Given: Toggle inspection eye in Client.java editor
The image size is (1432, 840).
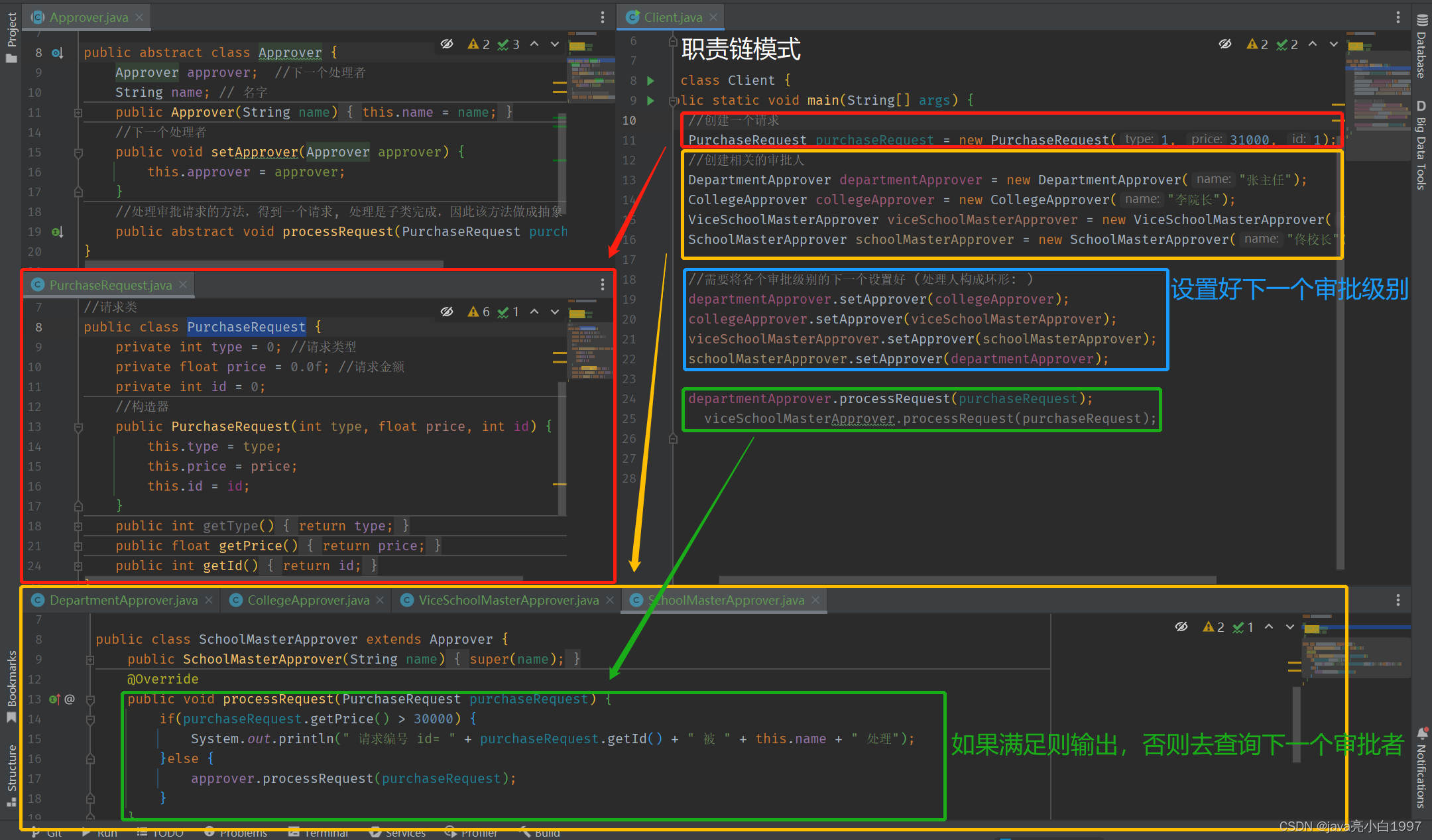Looking at the screenshot, I should click(x=1224, y=44).
